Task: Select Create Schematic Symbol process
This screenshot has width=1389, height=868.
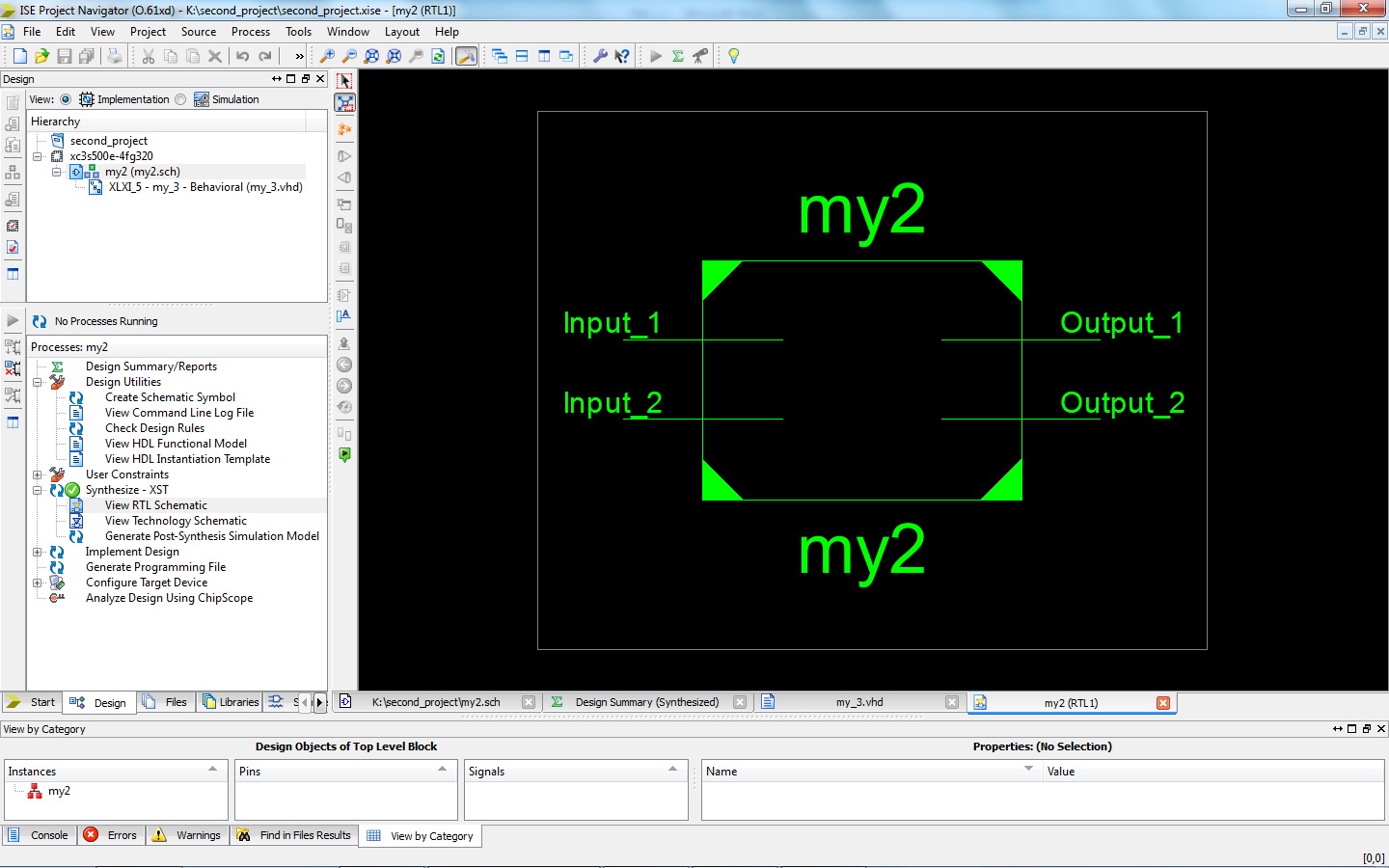Action: (170, 397)
